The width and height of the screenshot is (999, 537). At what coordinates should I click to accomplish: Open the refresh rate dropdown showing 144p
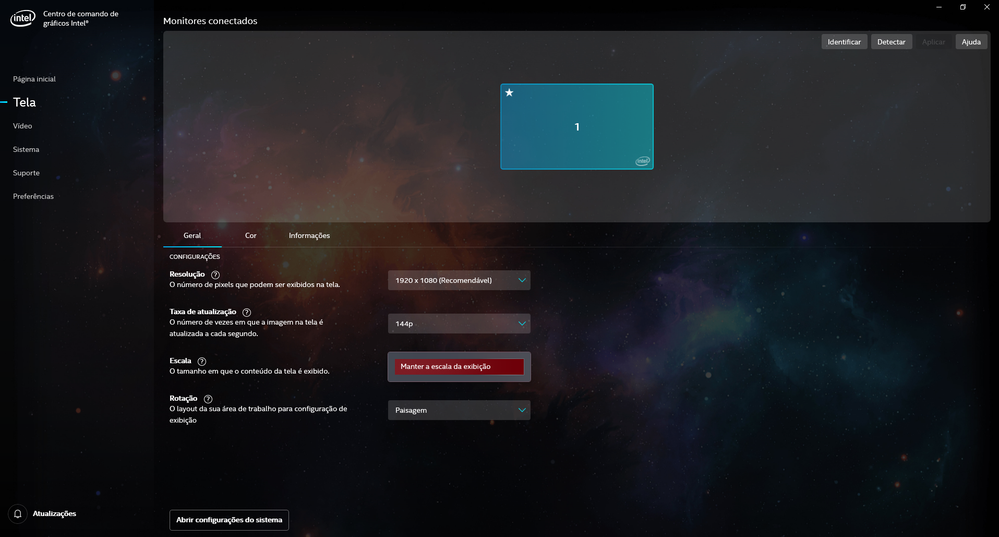459,324
